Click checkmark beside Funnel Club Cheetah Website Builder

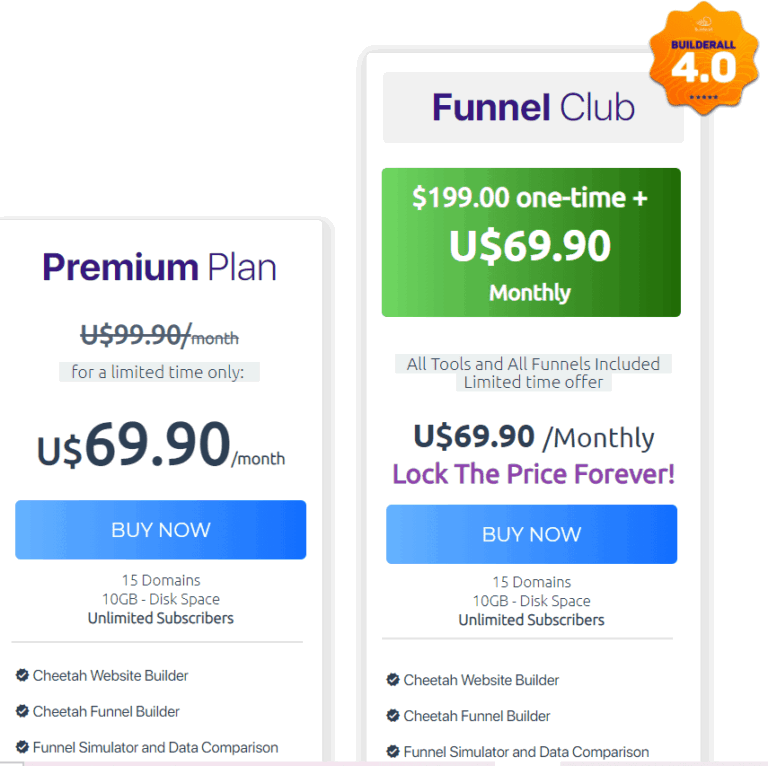tap(393, 679)
